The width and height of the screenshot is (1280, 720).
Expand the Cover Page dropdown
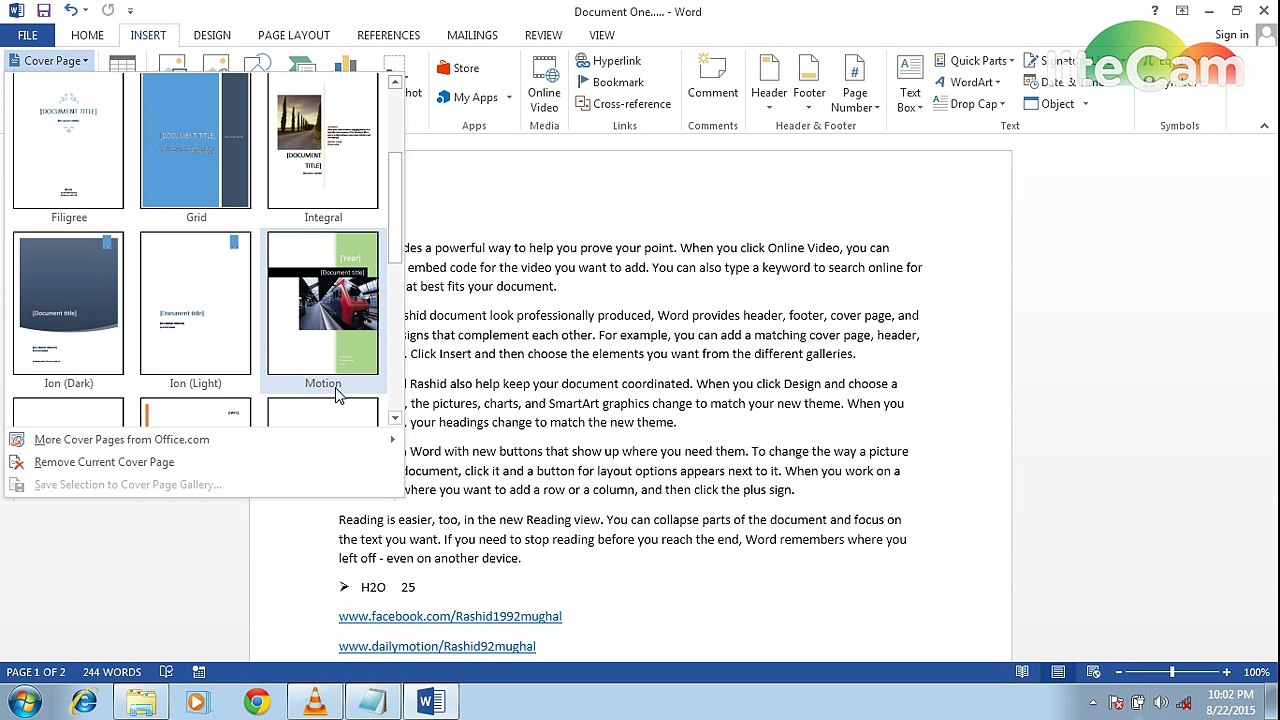(48, 61)
